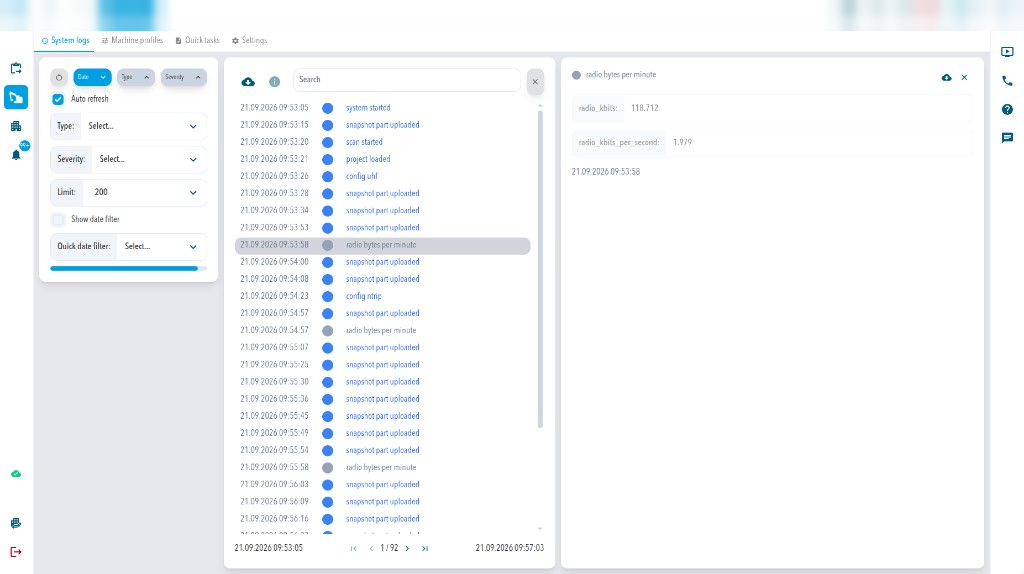This screenshot has width=1024, height=574.
Task: Click severity dot of 09:53:58 entry
Action: 328,245
